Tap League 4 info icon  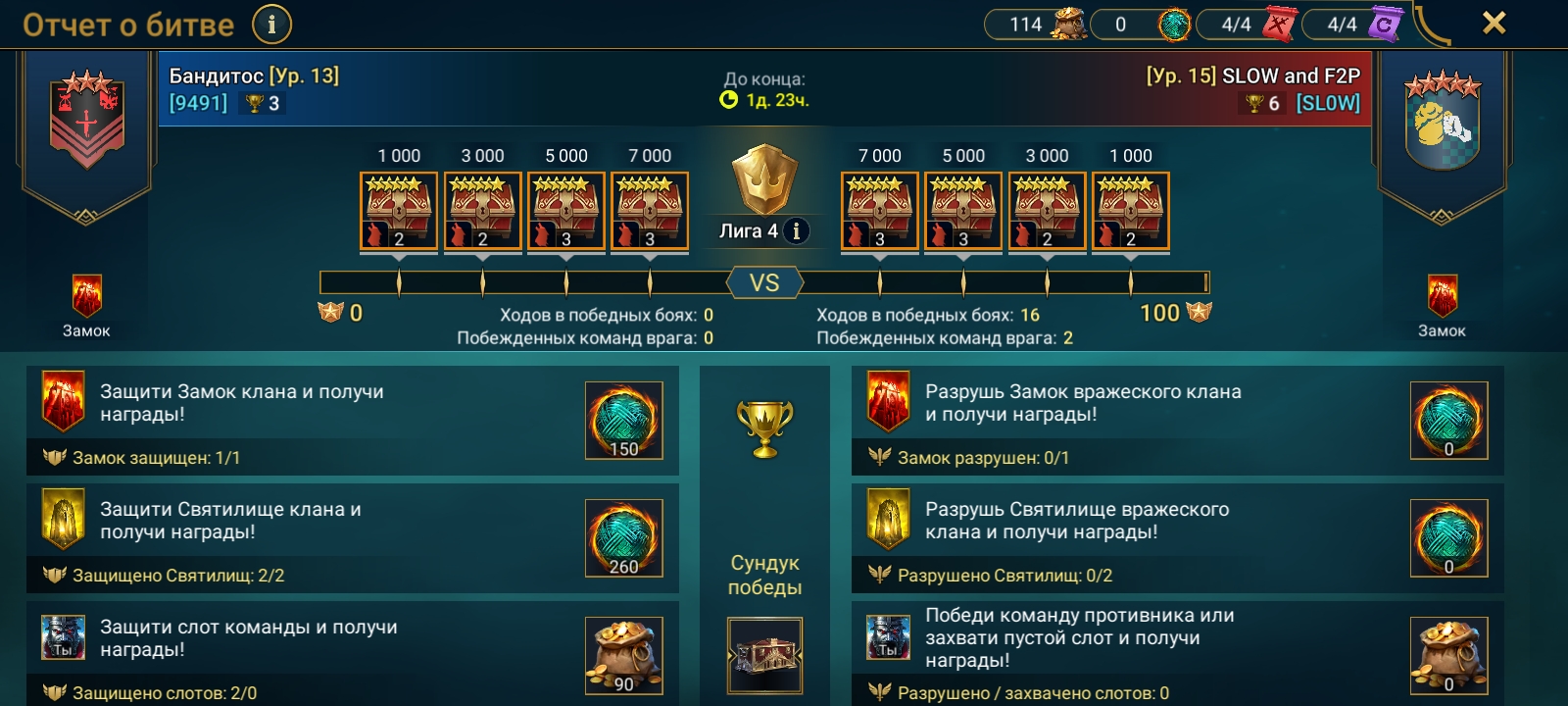point(797,231)
